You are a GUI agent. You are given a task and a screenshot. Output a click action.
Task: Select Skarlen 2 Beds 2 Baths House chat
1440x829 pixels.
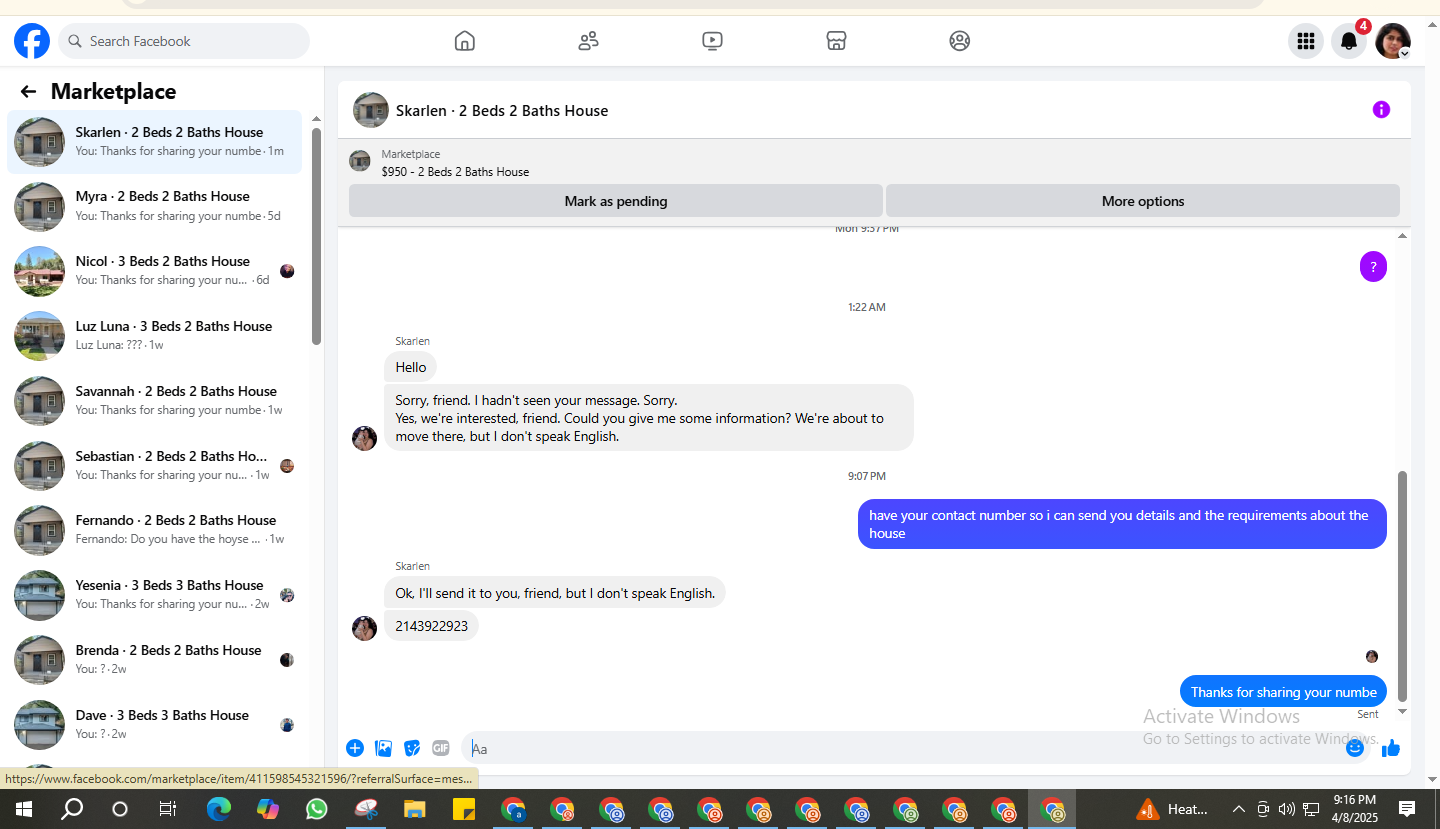point(155,142)
